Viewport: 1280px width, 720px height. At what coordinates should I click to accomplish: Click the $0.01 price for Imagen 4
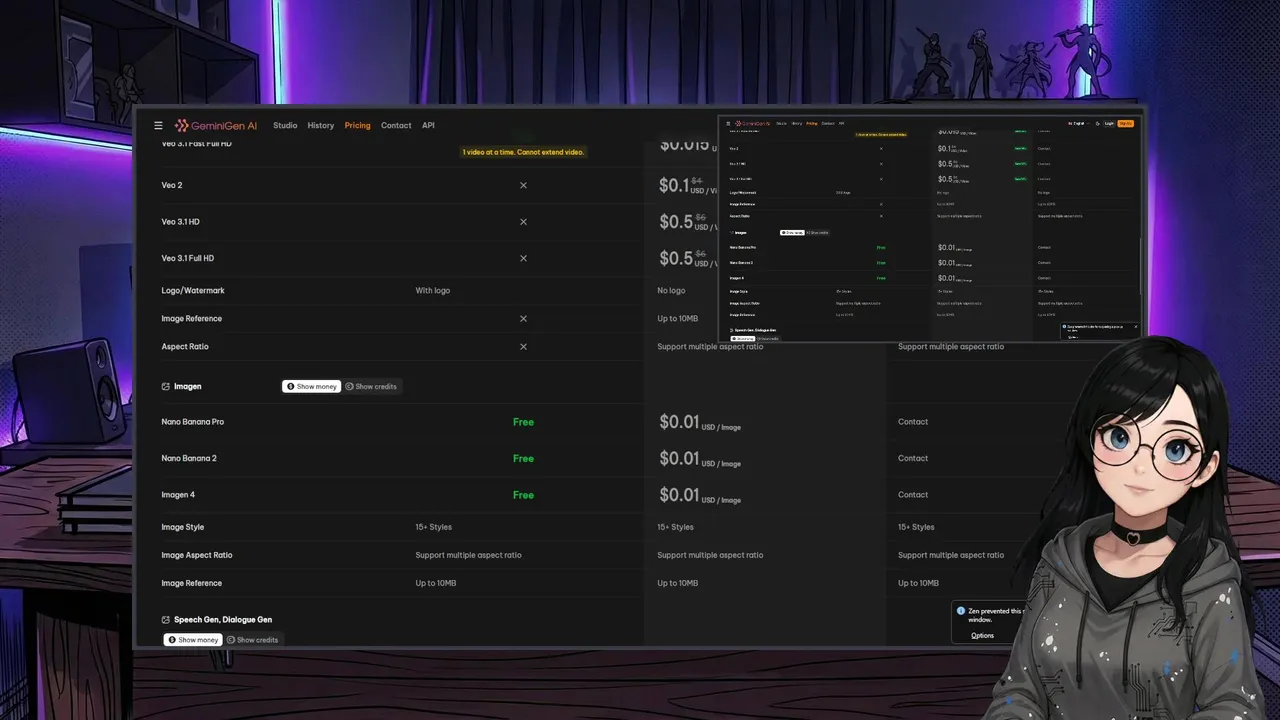tap(679, 494)
